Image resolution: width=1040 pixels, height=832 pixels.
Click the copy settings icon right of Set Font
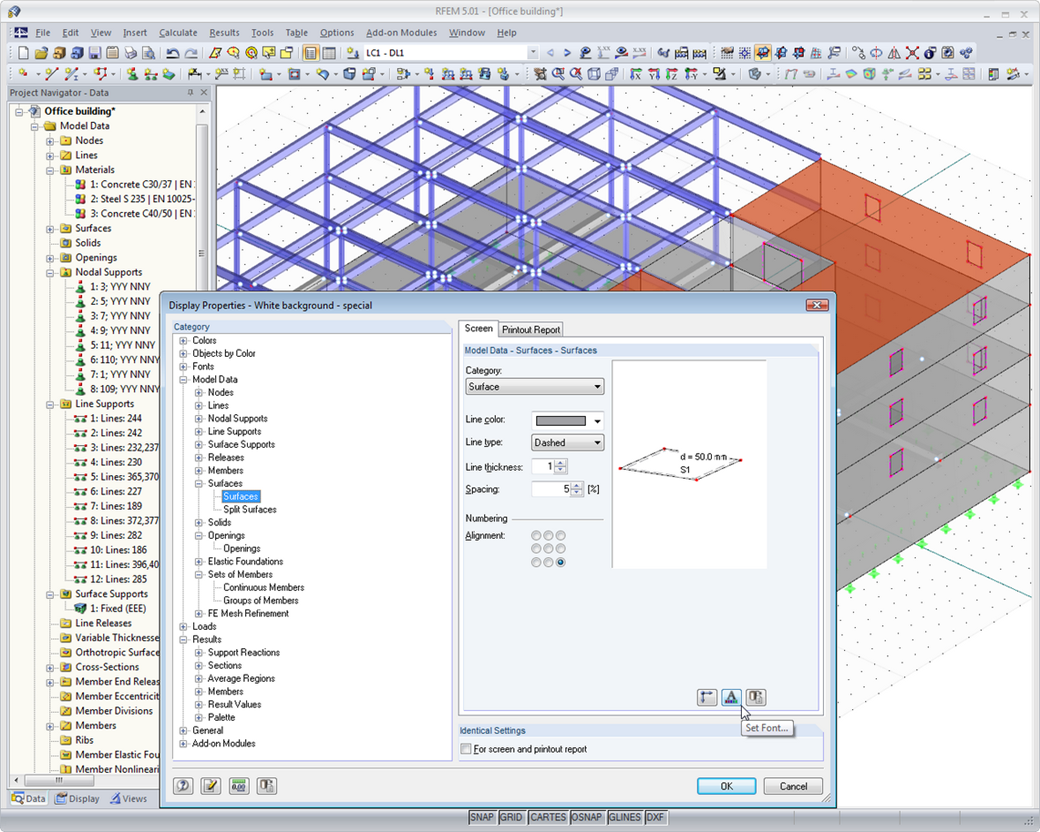click(x=755, y=697)
